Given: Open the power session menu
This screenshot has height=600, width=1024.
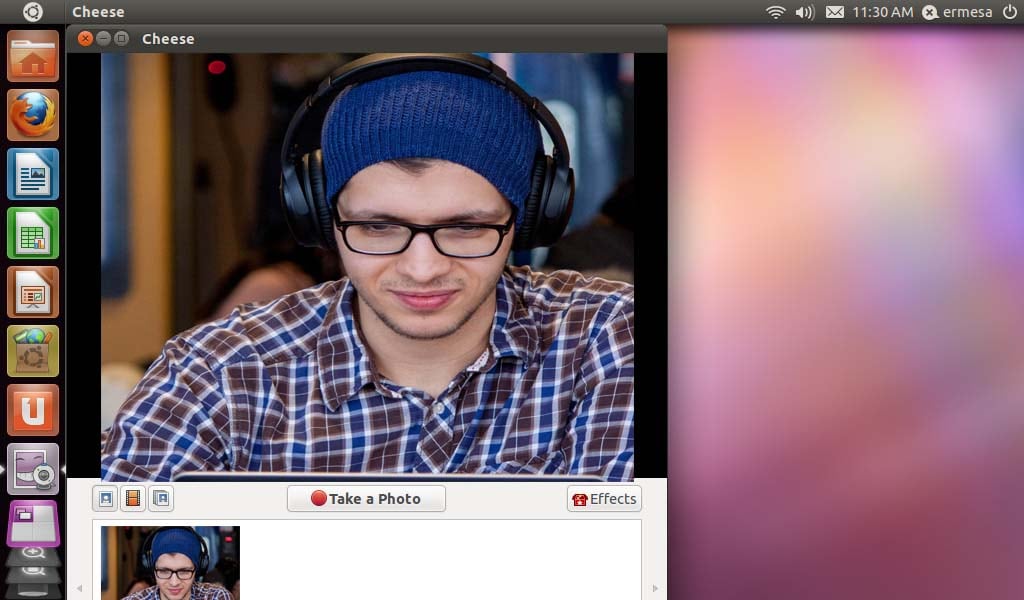Looking at the screenshot, I should coord(1010,12).
